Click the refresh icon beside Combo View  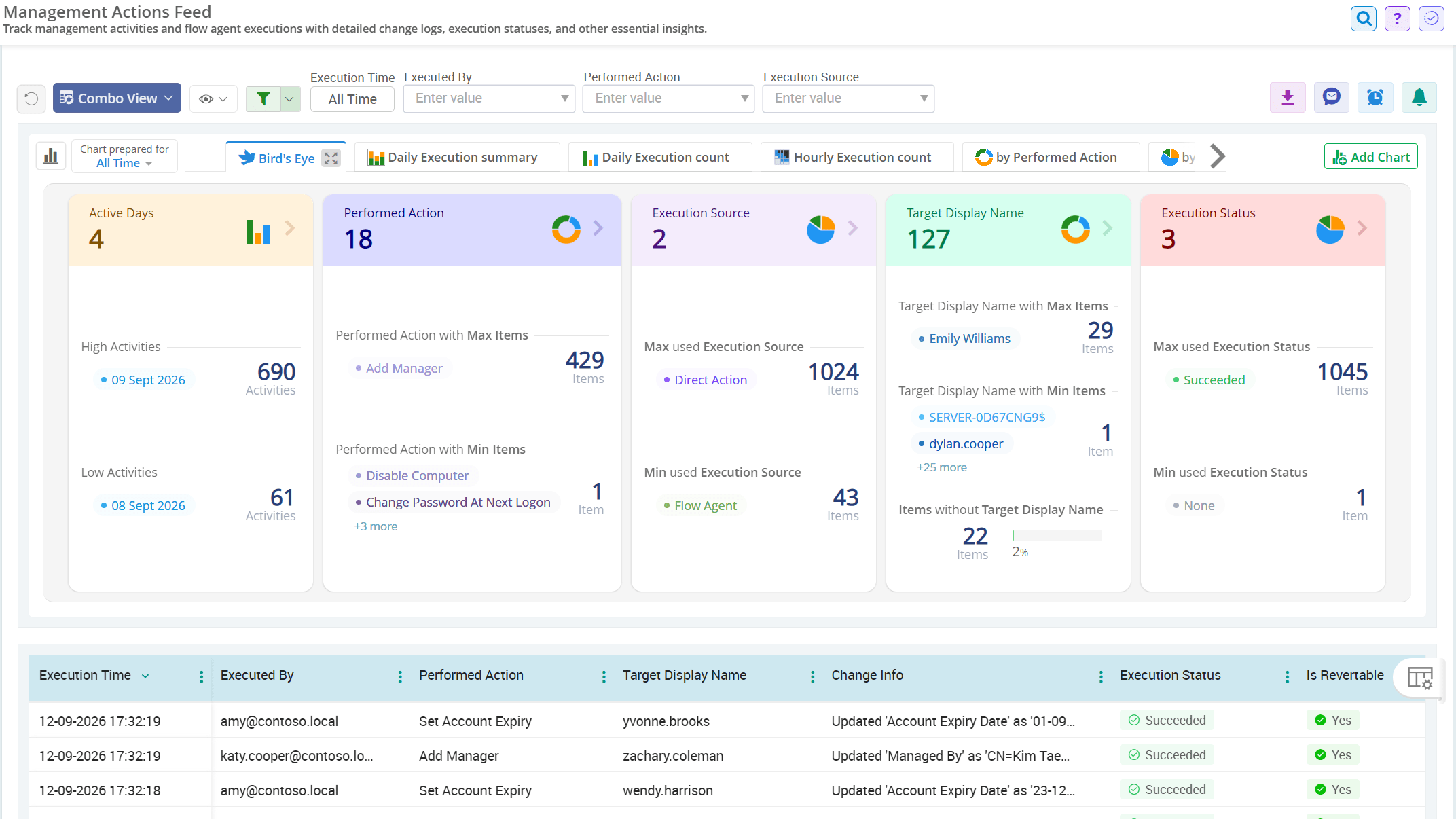pos(31,98)
